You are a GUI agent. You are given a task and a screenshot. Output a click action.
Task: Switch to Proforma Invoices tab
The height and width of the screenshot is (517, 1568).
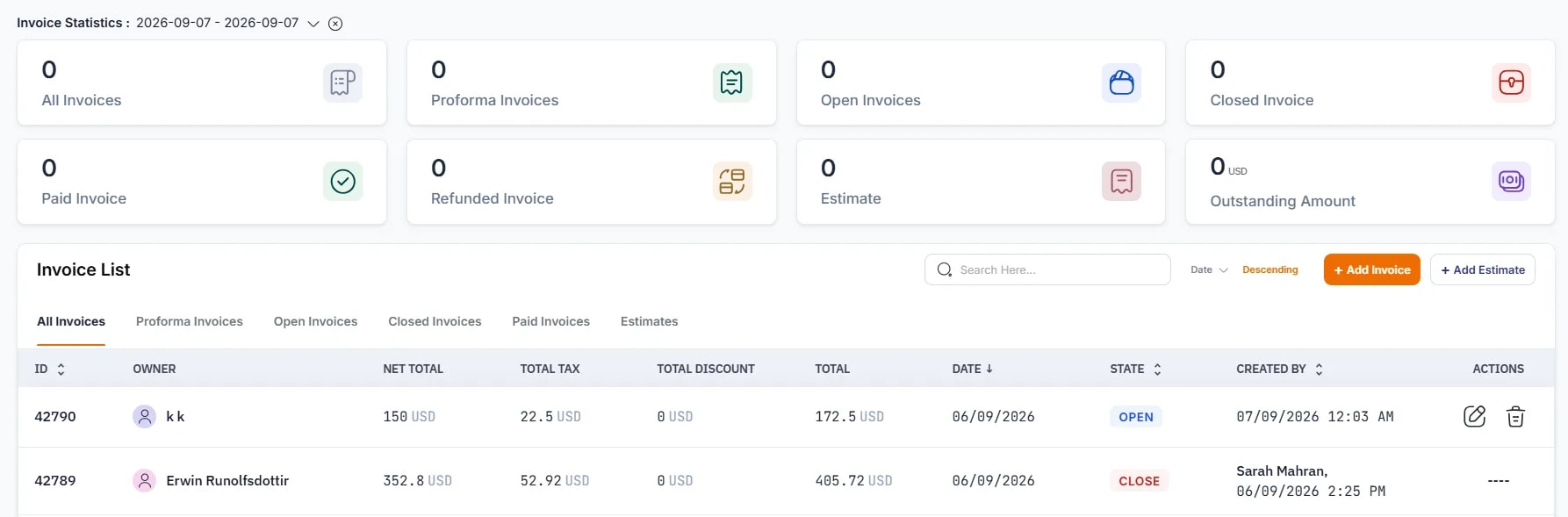coord(190,321)
